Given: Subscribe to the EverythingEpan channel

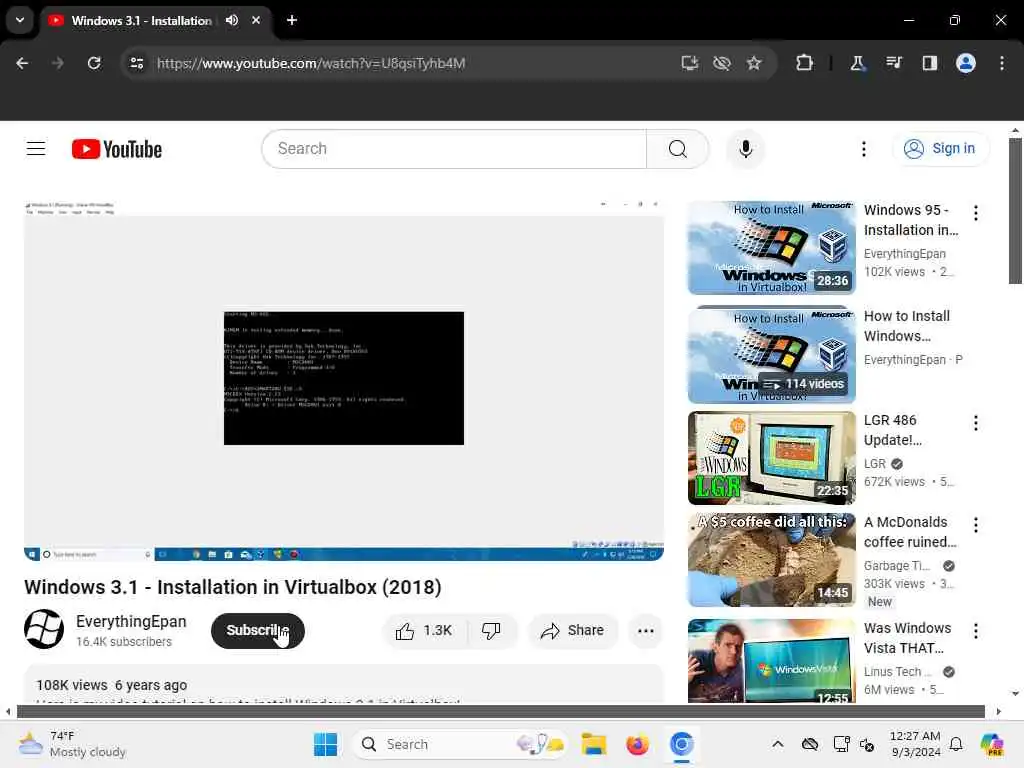Looking at the screenshot, I should click(x=257, y=631).
